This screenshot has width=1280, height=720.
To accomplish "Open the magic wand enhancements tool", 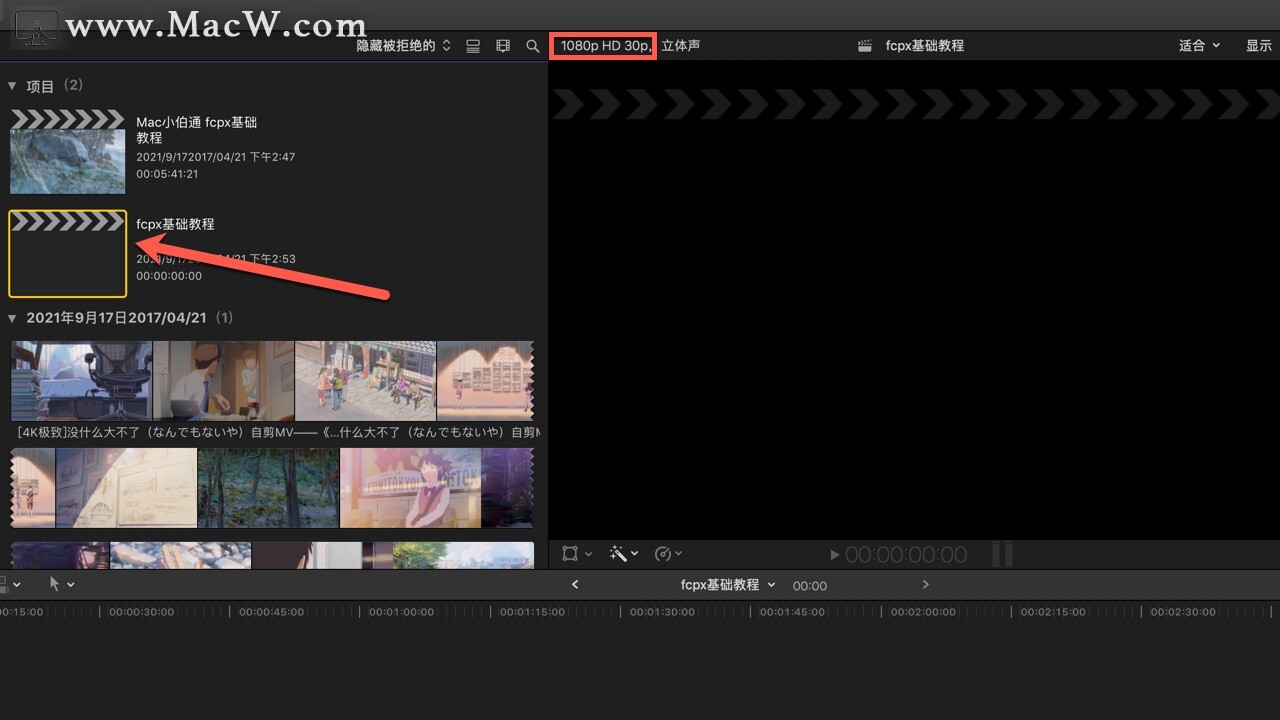I will point(618,553).
